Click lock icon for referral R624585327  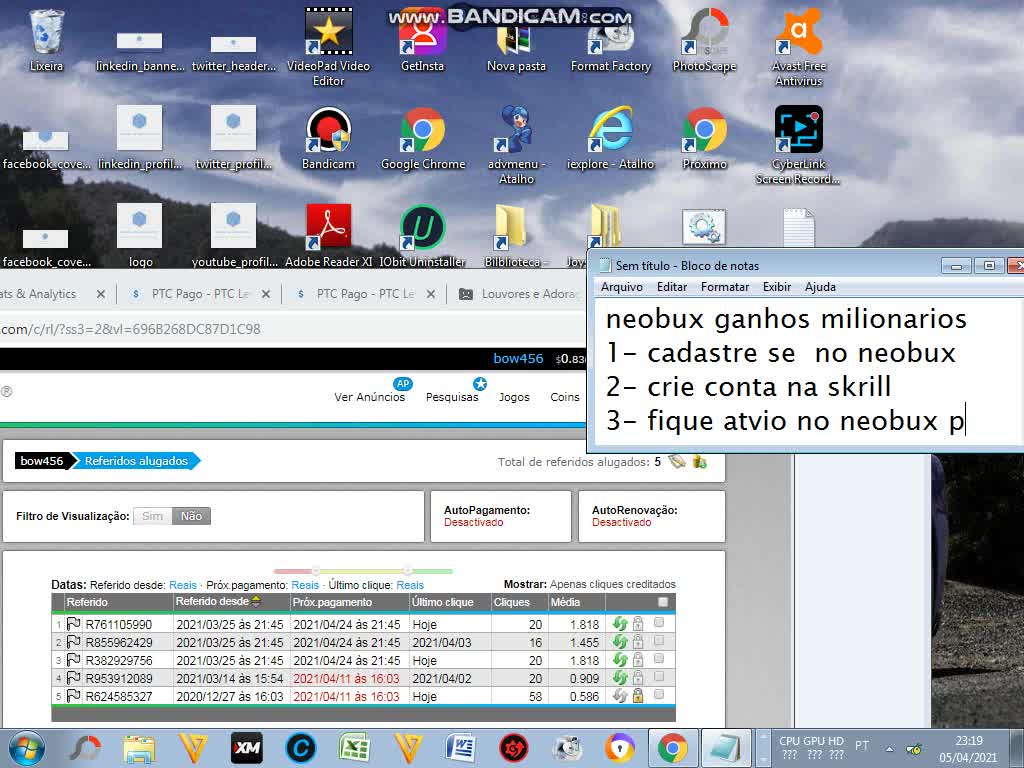tap(638, 696)
